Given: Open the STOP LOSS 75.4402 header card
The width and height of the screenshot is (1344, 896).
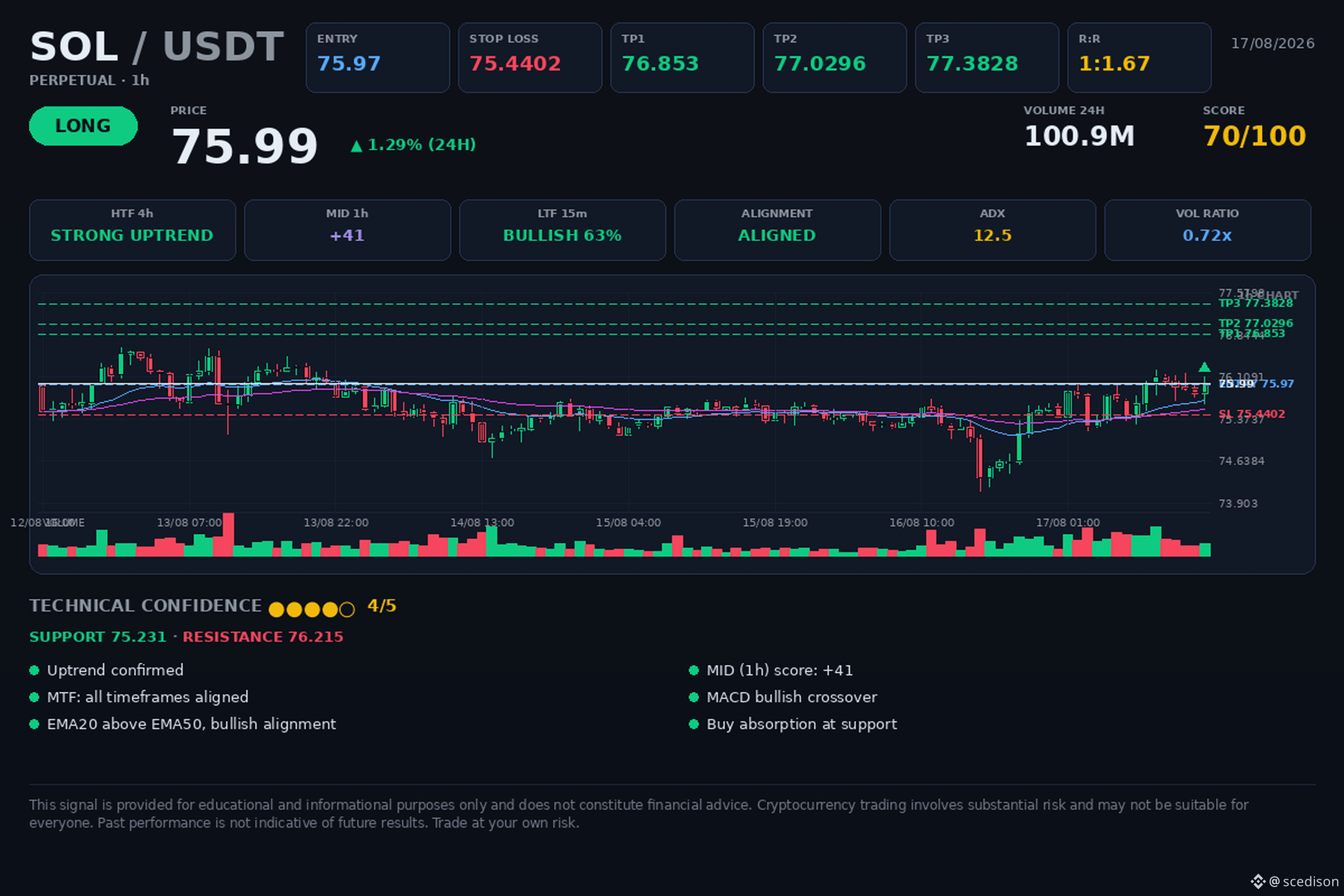Looking at the screenshot, I should [x=530, y=58].
